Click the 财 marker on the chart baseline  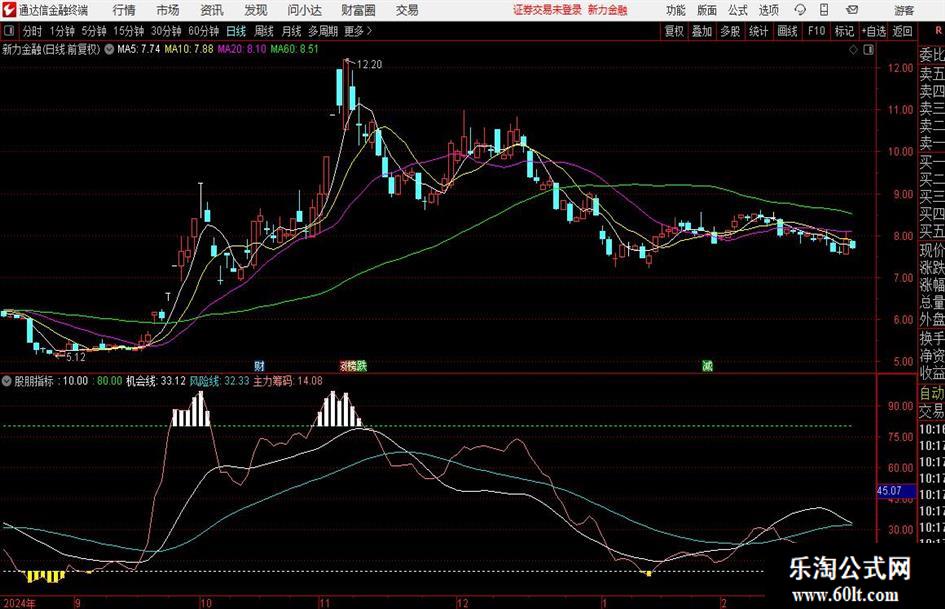click(259, 366)
